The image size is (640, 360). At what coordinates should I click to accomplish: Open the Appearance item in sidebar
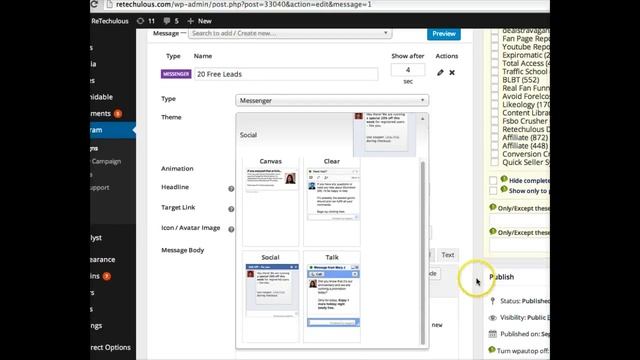click(102, 260)
